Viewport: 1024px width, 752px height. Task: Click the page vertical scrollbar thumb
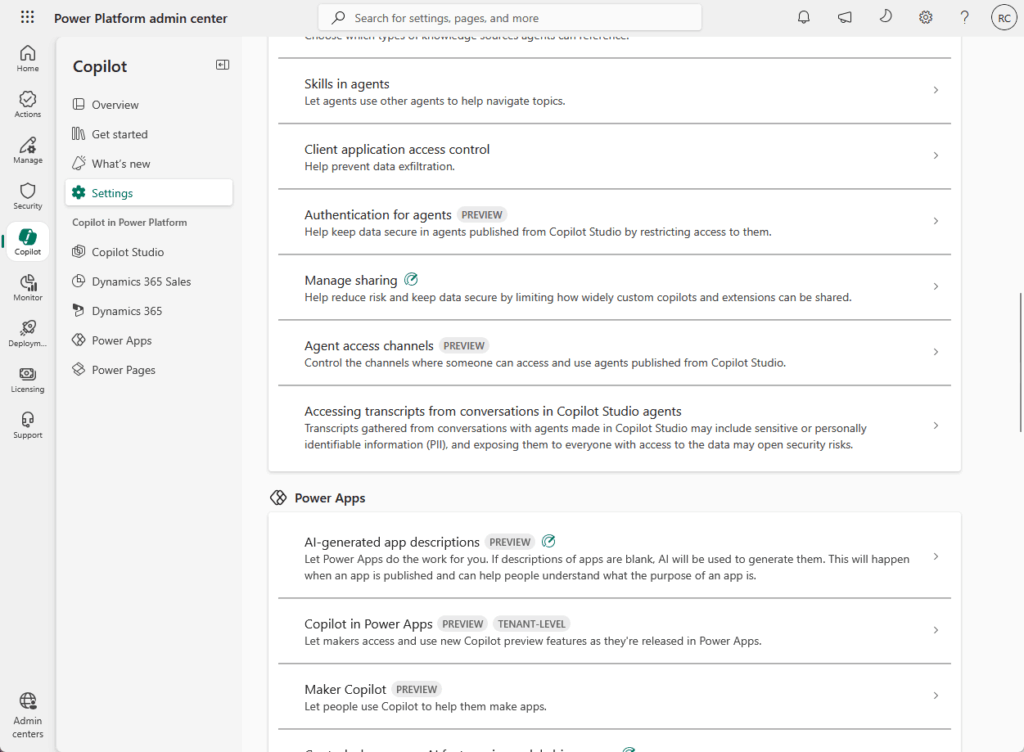1020,362
